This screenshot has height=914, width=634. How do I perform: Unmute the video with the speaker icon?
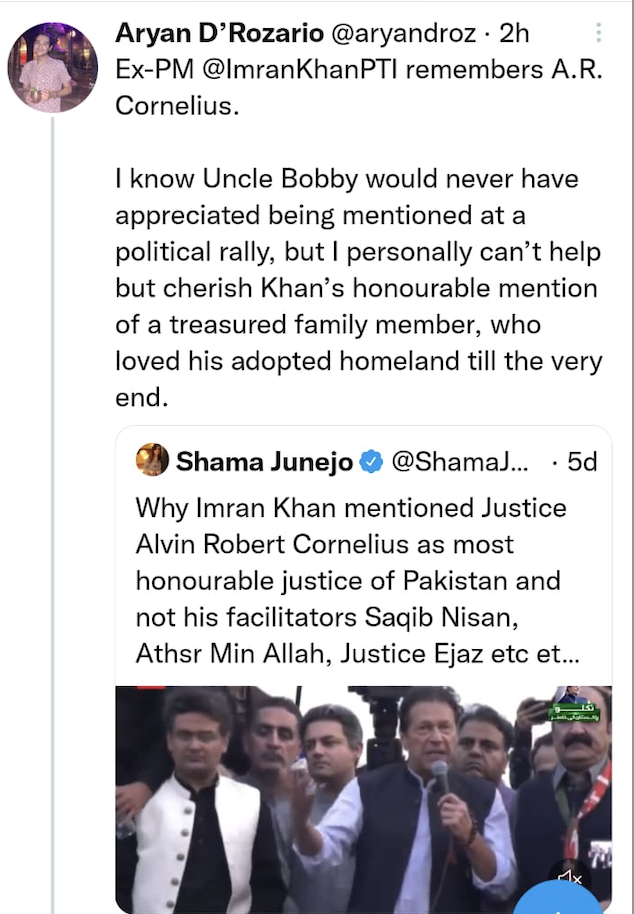coord(569,878)
